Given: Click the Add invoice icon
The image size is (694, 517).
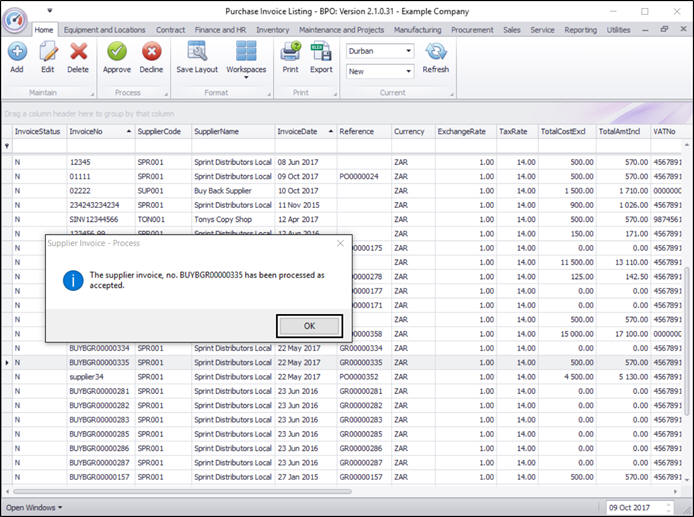Looking at the screenshot, I should pos(17,51).
